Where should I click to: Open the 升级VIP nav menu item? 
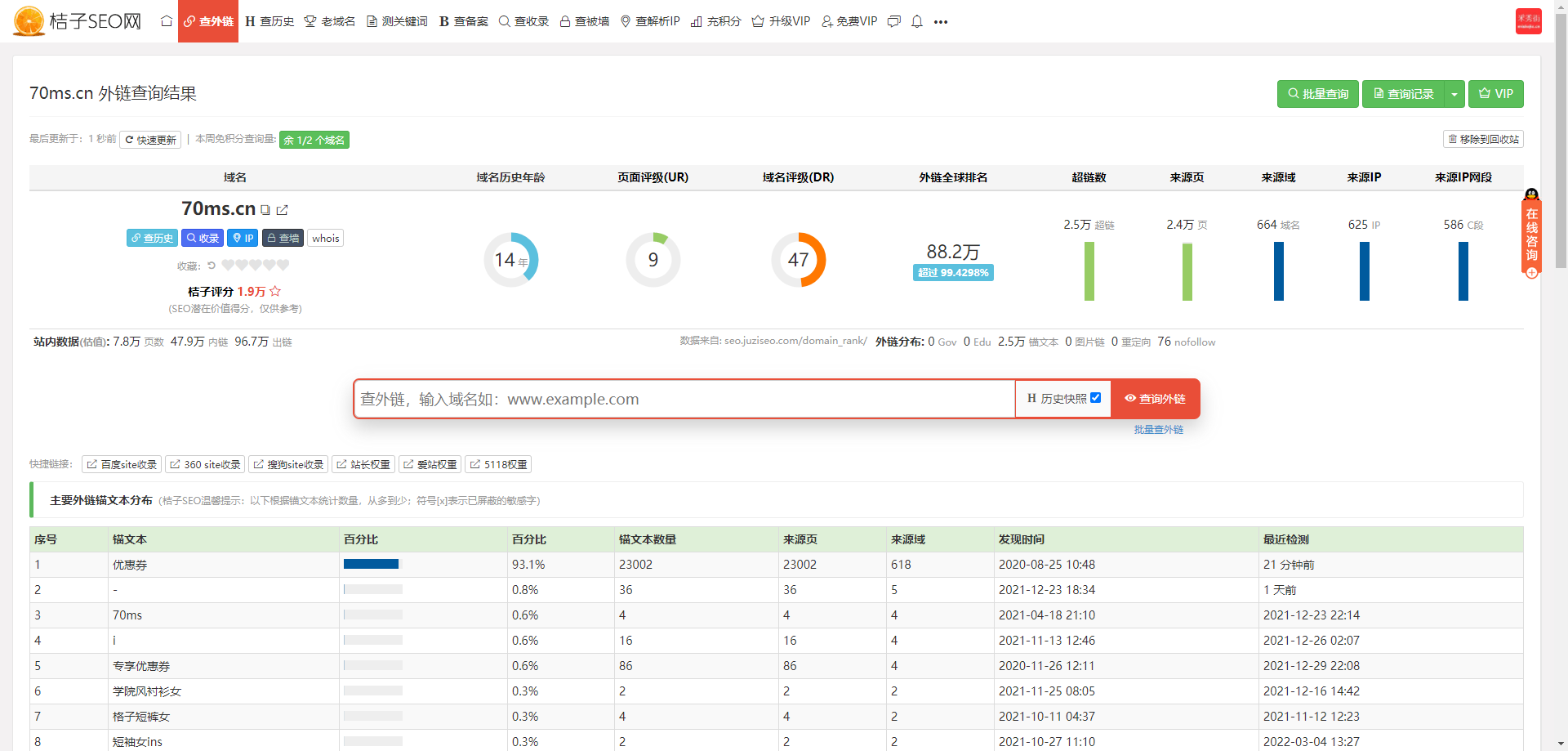[781, 21]
